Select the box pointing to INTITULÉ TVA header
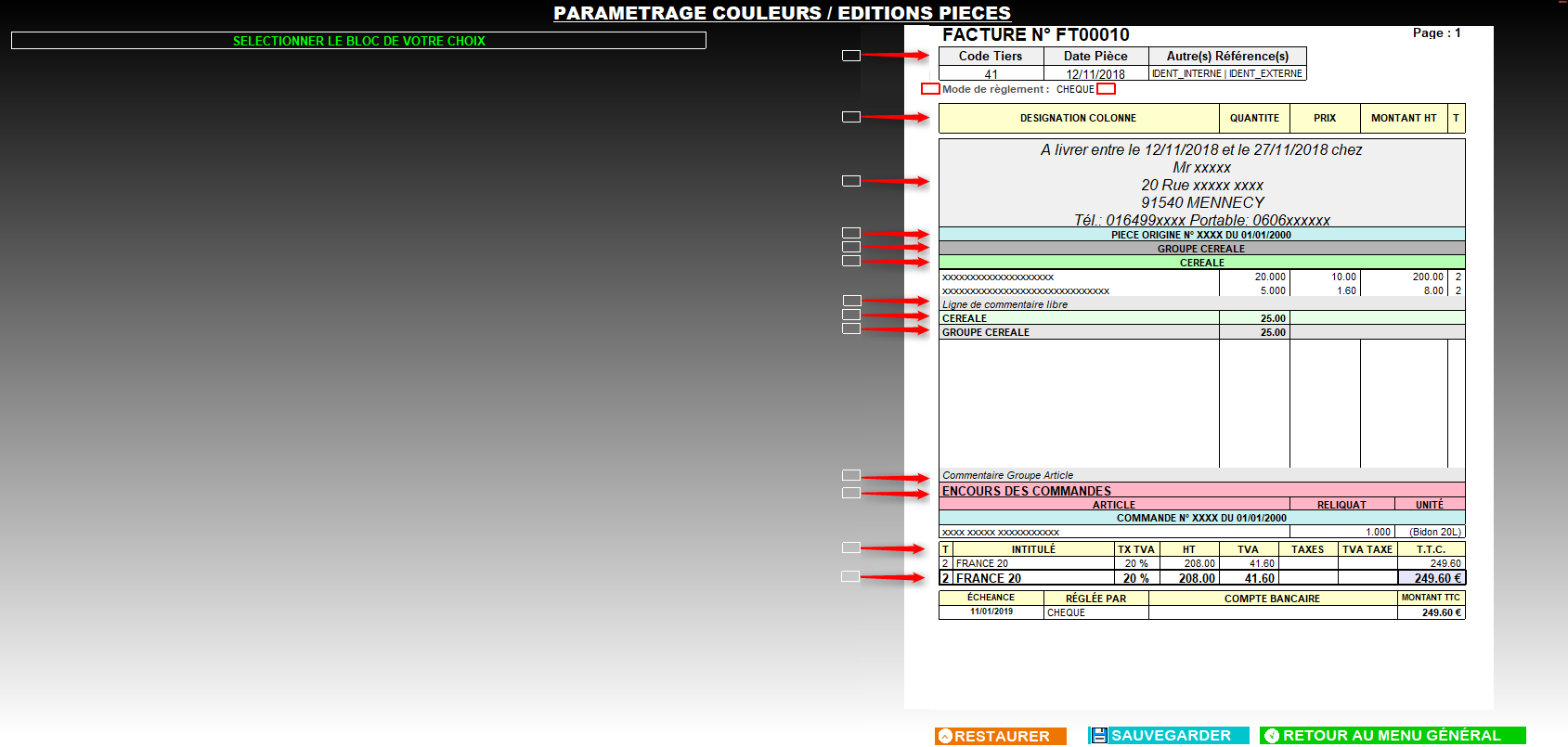The width and height of the screenshot is (1568, 747). tap(850, 547)
